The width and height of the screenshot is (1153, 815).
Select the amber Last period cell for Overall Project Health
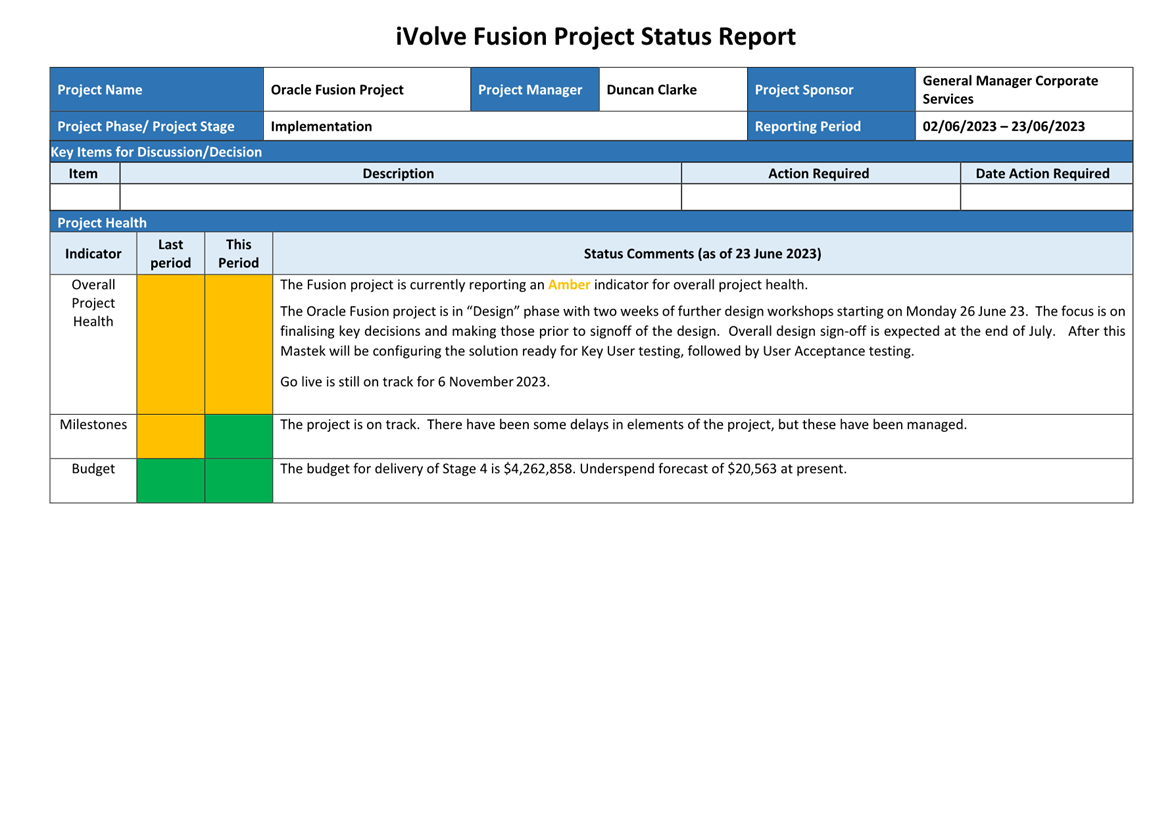click(x=171, y=345)
